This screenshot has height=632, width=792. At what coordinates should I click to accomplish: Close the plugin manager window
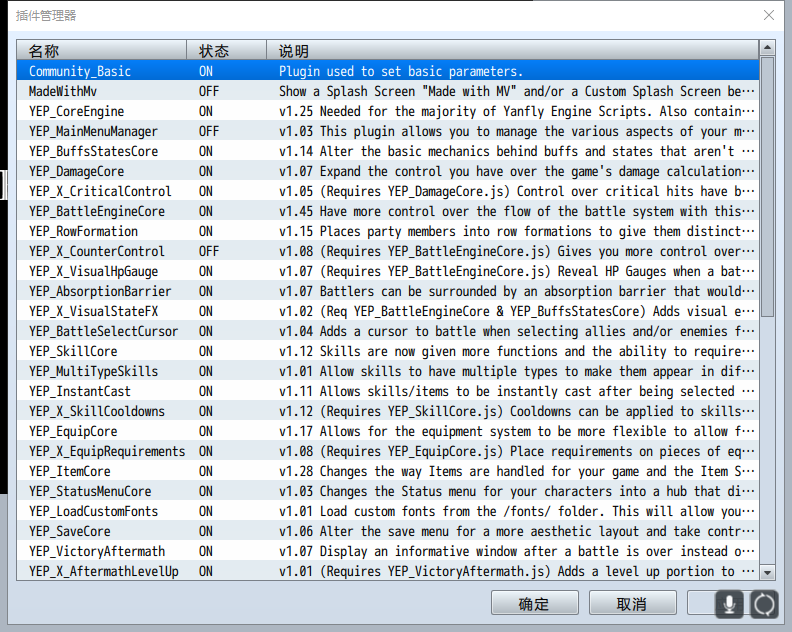(x=769, y=15)
